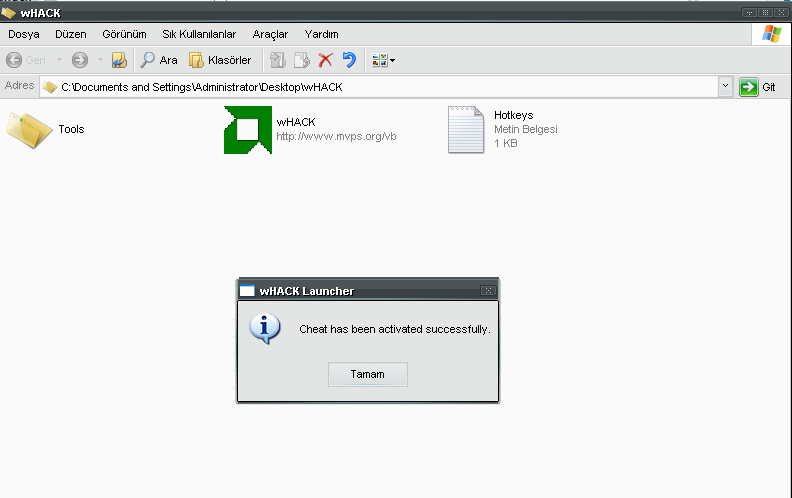Click the Forward arrow icon
The width and height of the screenshot is (792, 498).
tap(79, 60)
